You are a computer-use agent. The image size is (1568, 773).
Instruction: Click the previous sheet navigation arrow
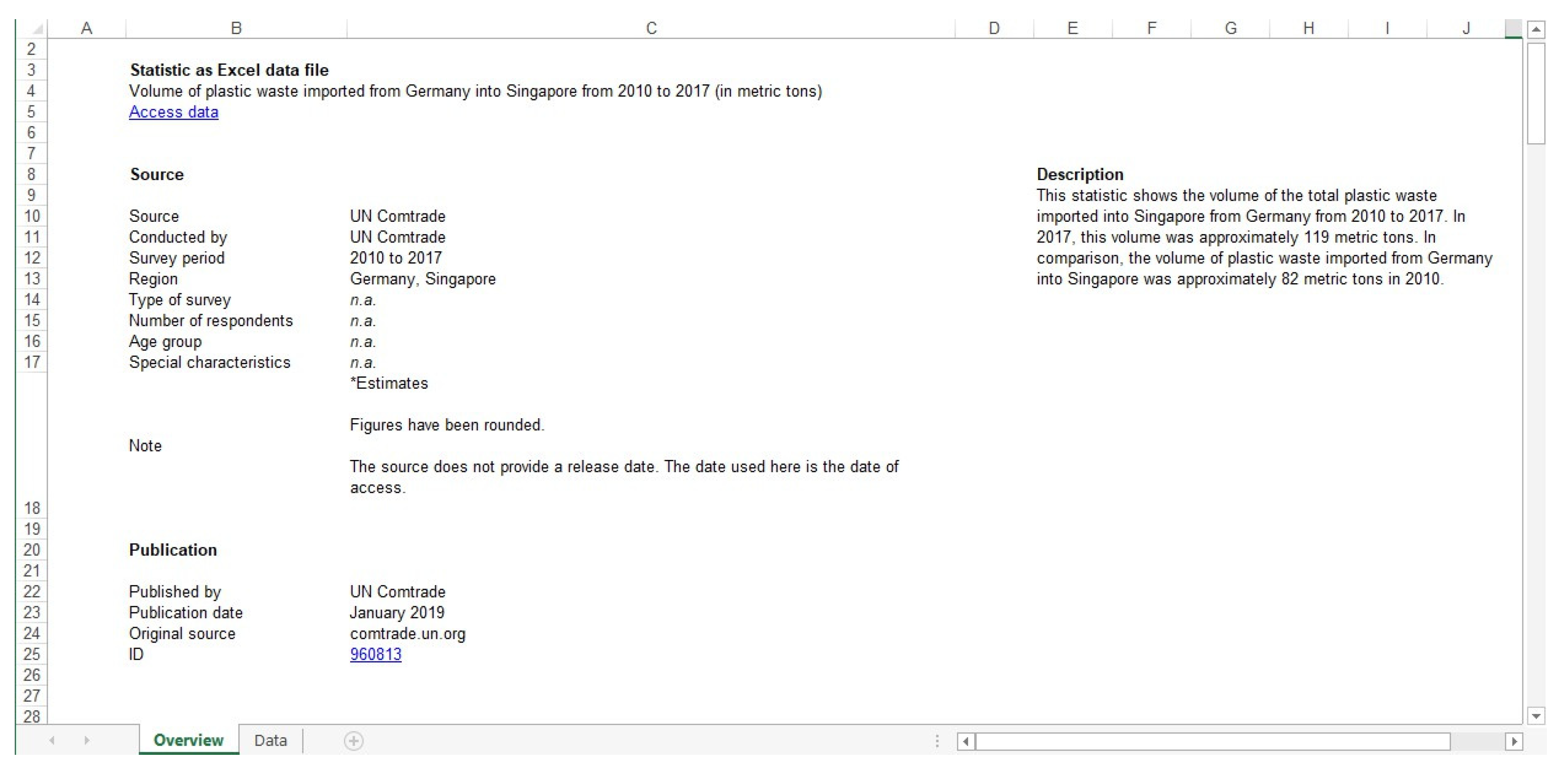pyautogui.click(x=53, y=740)
